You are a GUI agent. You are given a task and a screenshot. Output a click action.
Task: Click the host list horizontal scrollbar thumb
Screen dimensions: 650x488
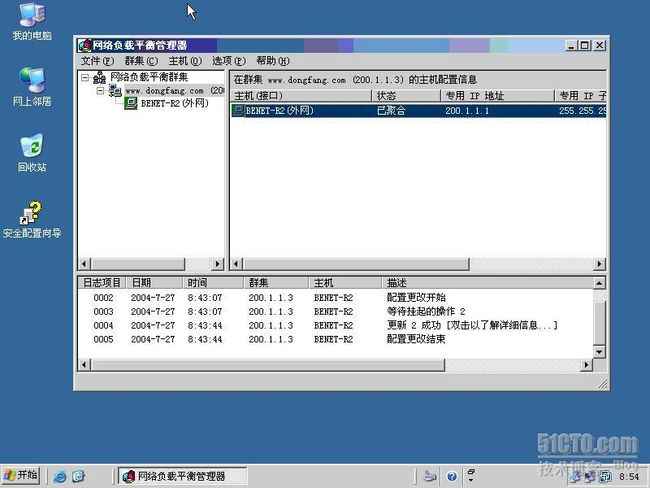pos(356,264)
